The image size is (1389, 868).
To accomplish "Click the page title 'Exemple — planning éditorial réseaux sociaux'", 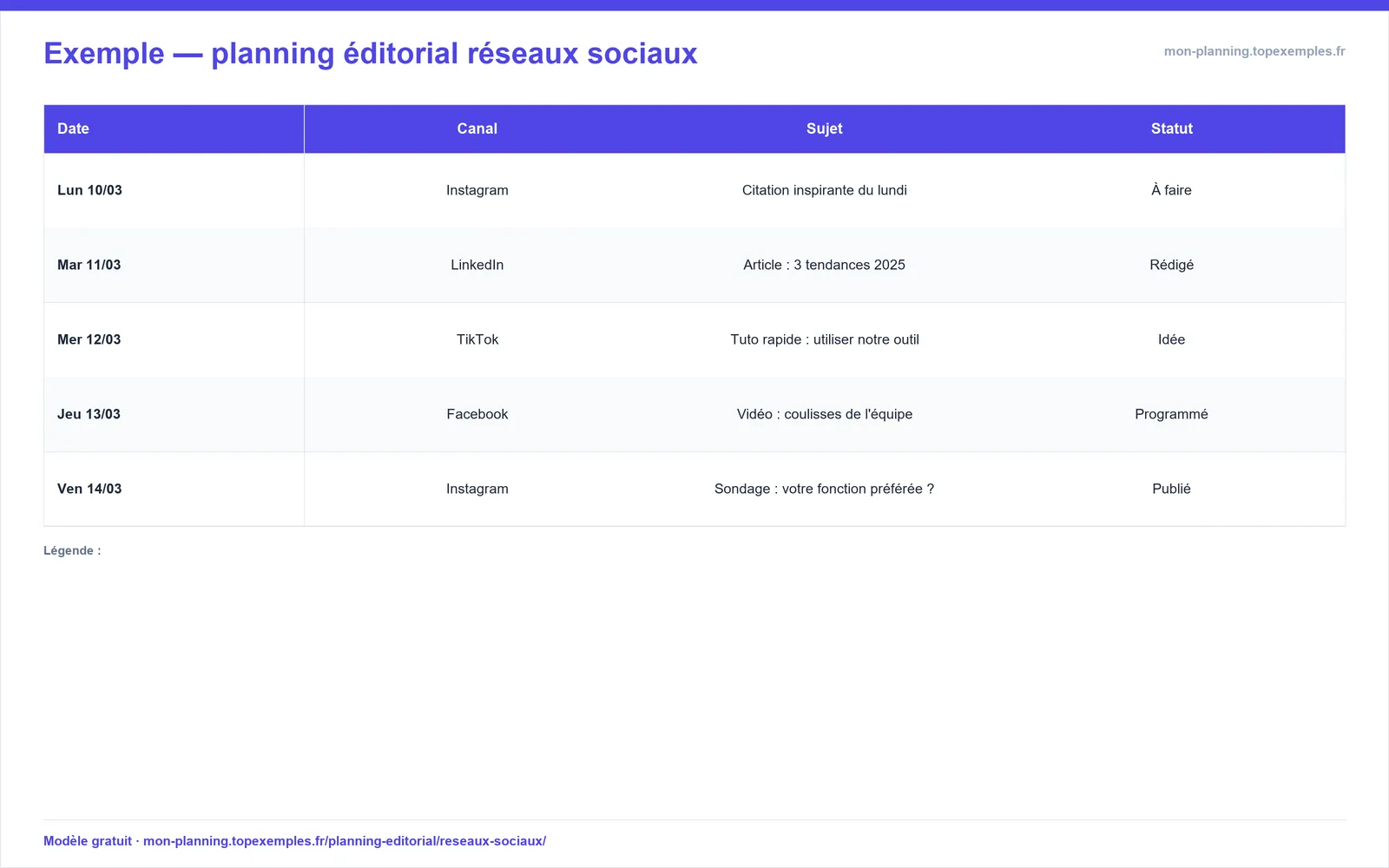I will pyautogui.click(x=371, y=54).
